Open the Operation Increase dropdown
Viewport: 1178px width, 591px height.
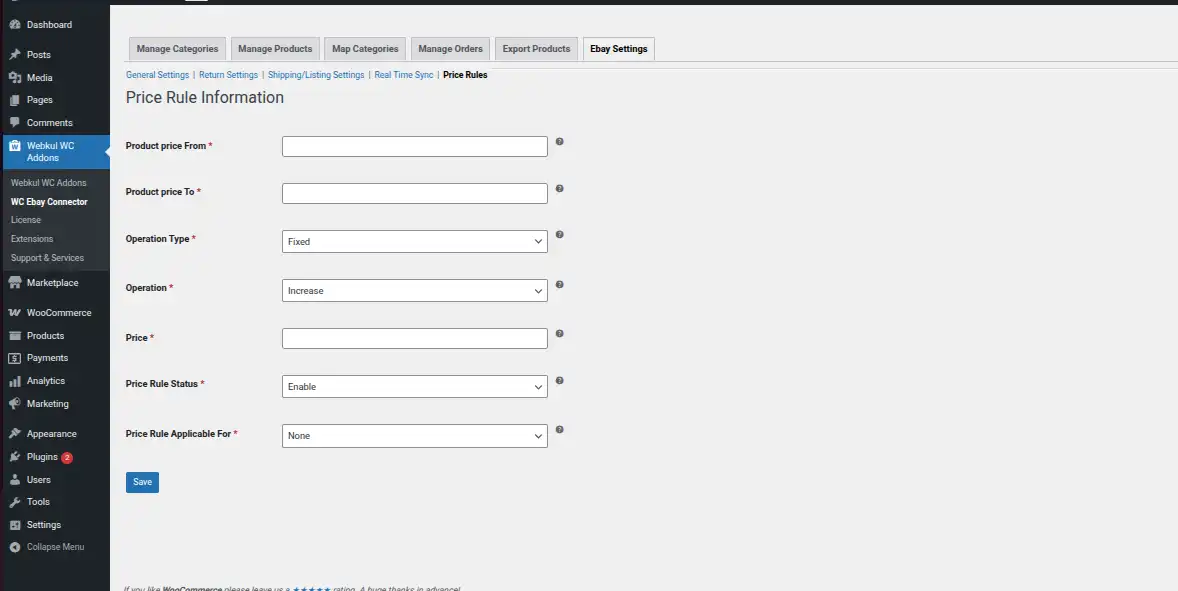(414, 291)
